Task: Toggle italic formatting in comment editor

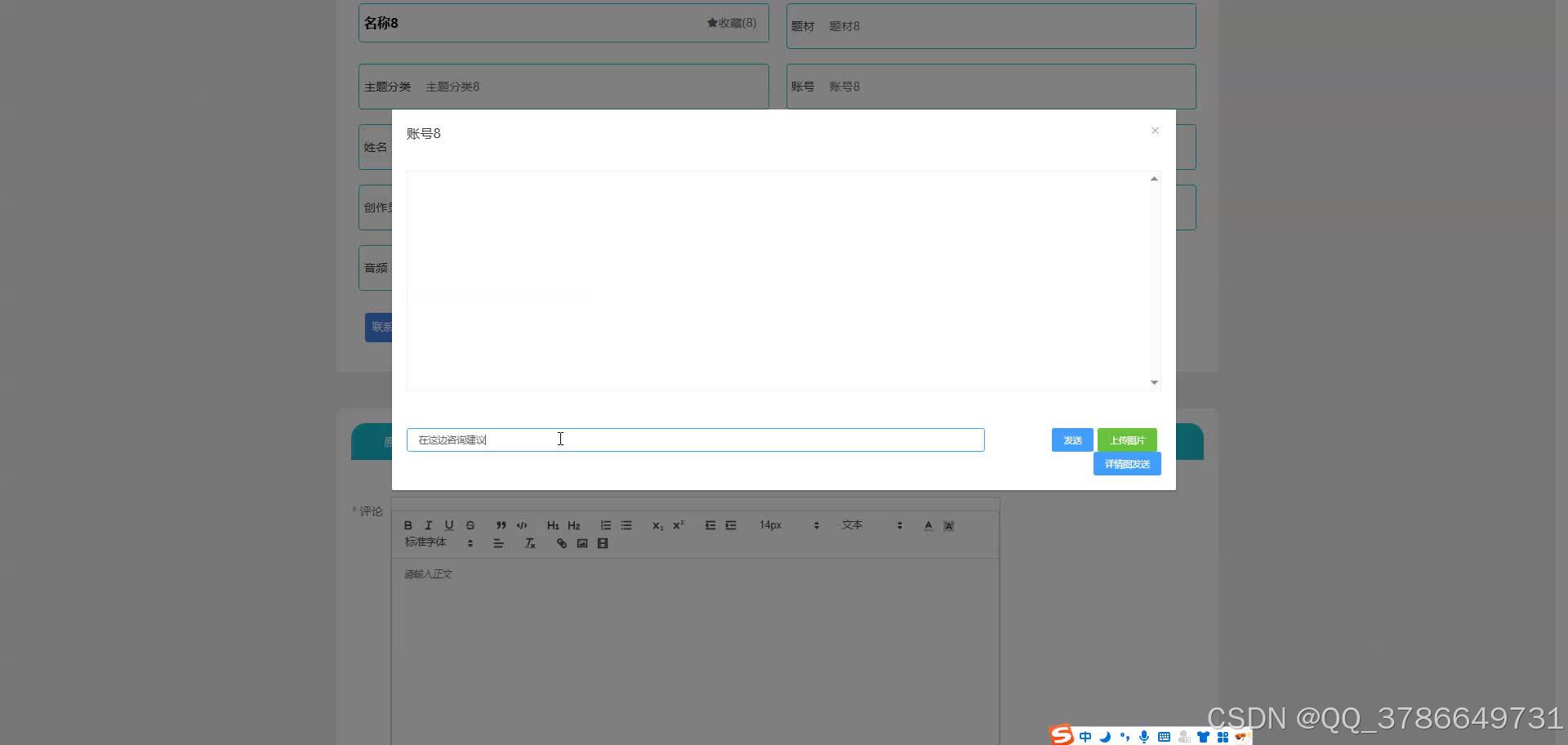Action: [x=428, y=525]
